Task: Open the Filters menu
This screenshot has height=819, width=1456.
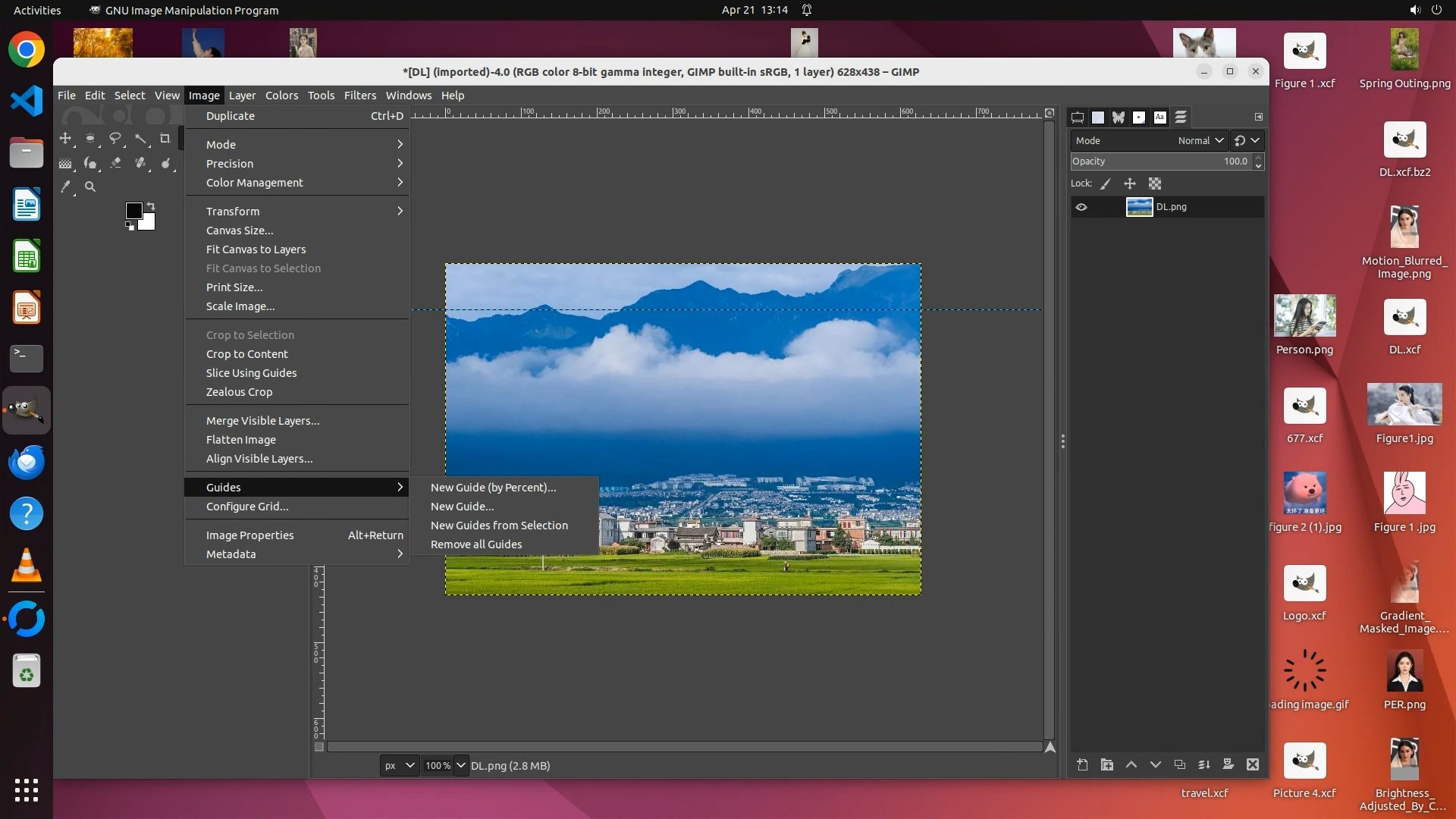Action: (359, 96)
